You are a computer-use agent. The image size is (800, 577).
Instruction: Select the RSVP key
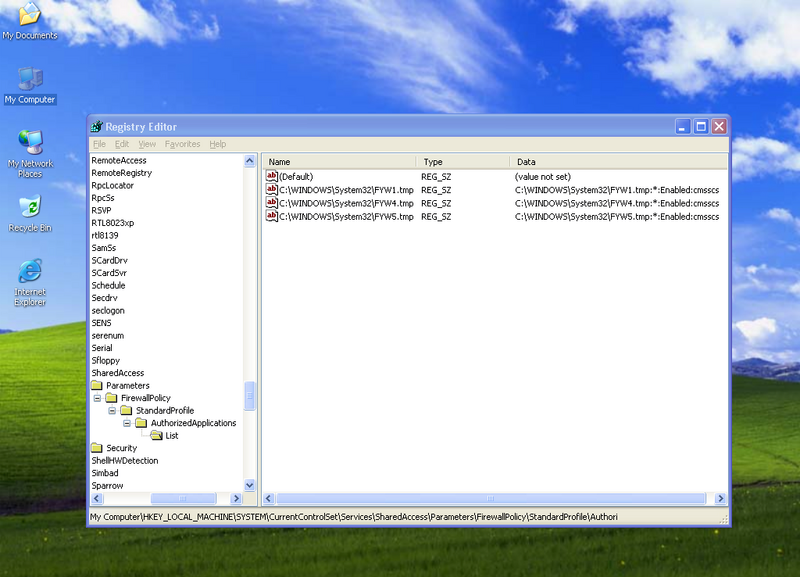click(101, 210)
